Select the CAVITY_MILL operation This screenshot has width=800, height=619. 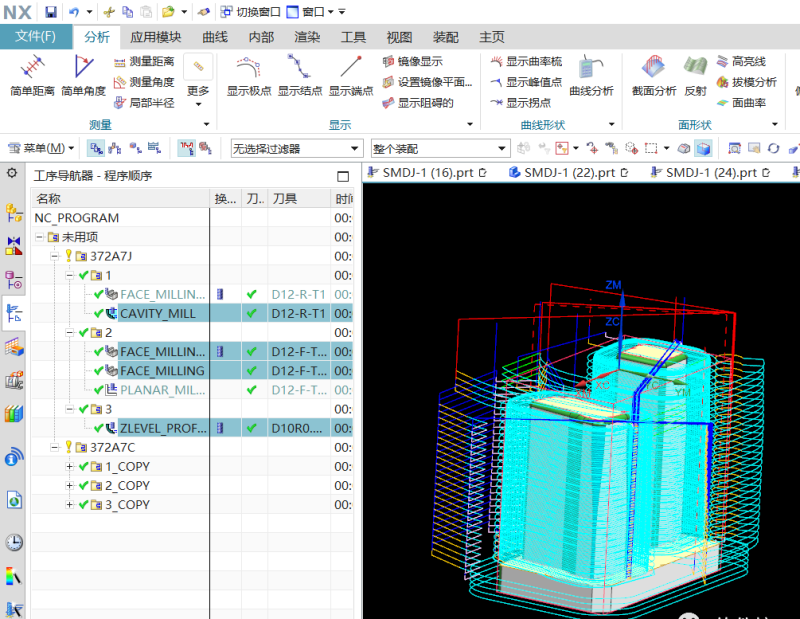pos(158,313)
